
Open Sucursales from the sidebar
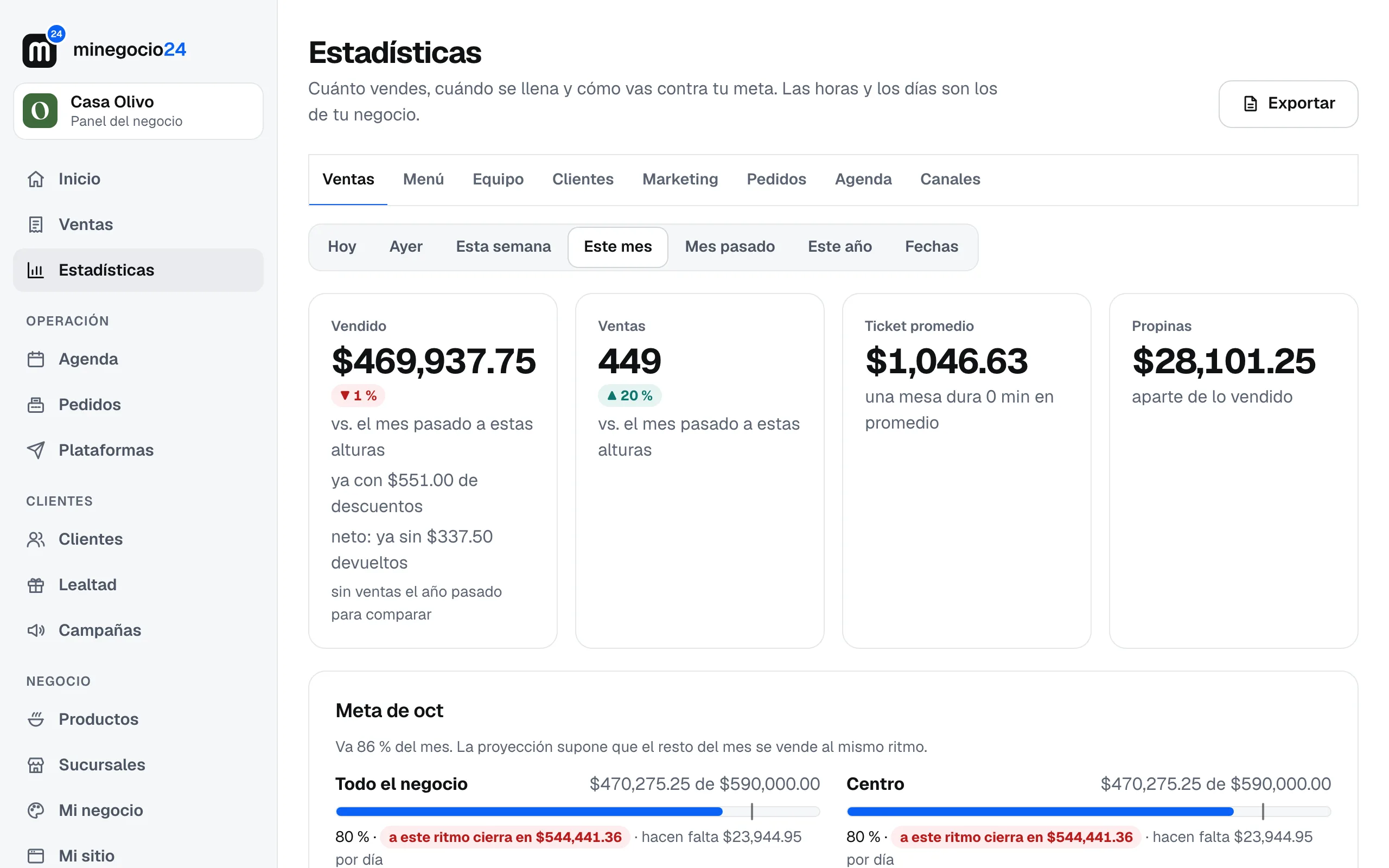pos(138,765)
